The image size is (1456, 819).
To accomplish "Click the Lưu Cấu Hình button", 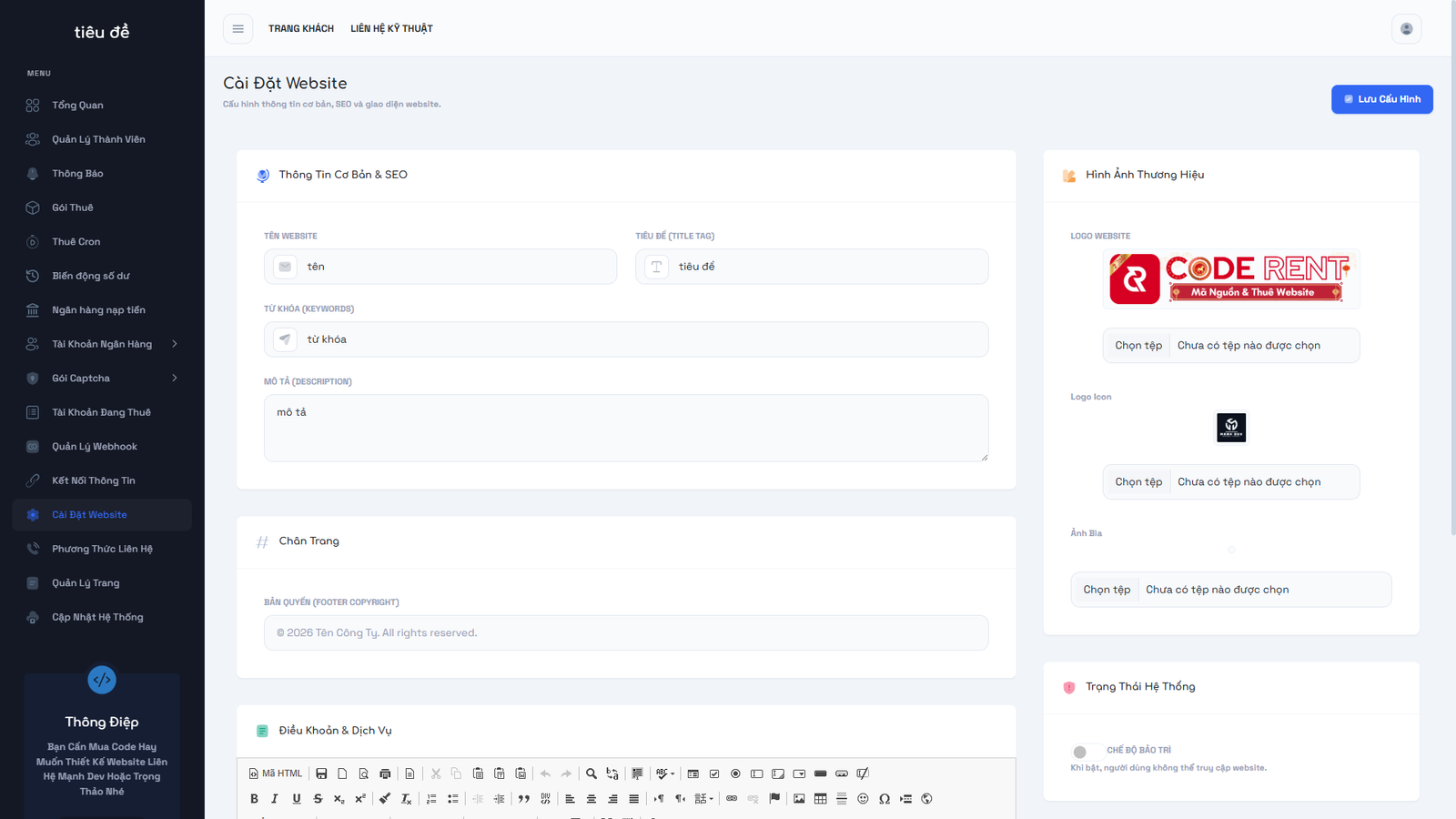I will pos(1381,99).
